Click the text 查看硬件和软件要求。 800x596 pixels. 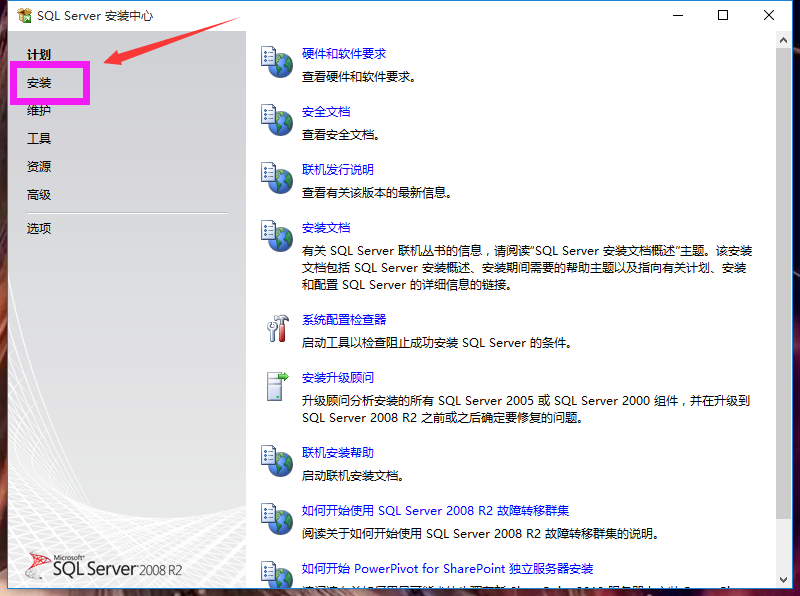coord(359,77)
